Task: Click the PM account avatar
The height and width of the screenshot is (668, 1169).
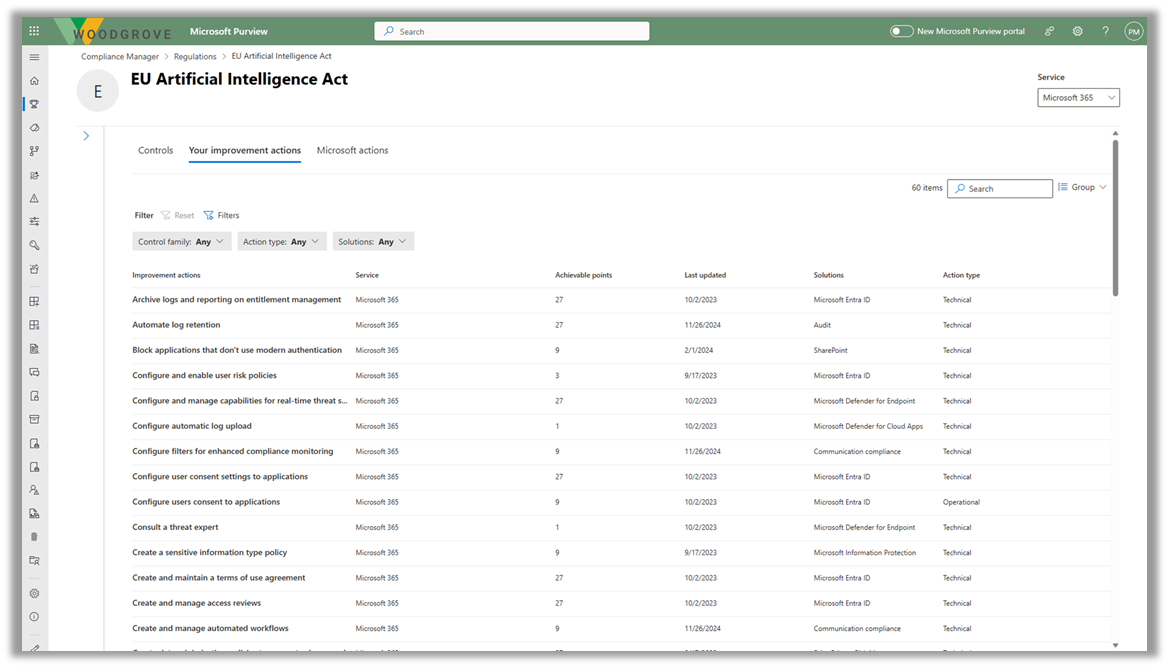Action: click(1134, 31)
